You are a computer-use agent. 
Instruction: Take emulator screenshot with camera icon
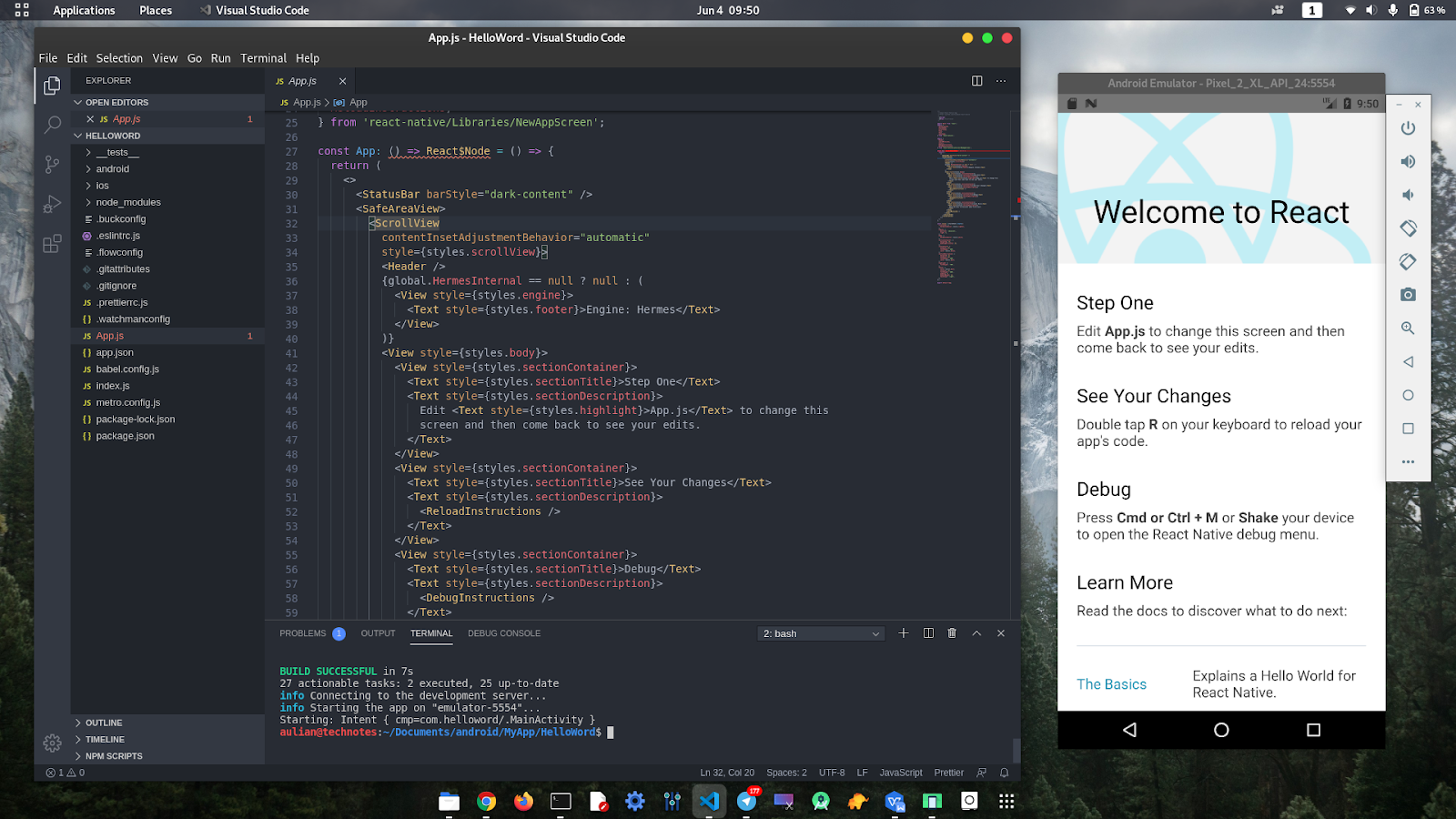[1408, 295]
